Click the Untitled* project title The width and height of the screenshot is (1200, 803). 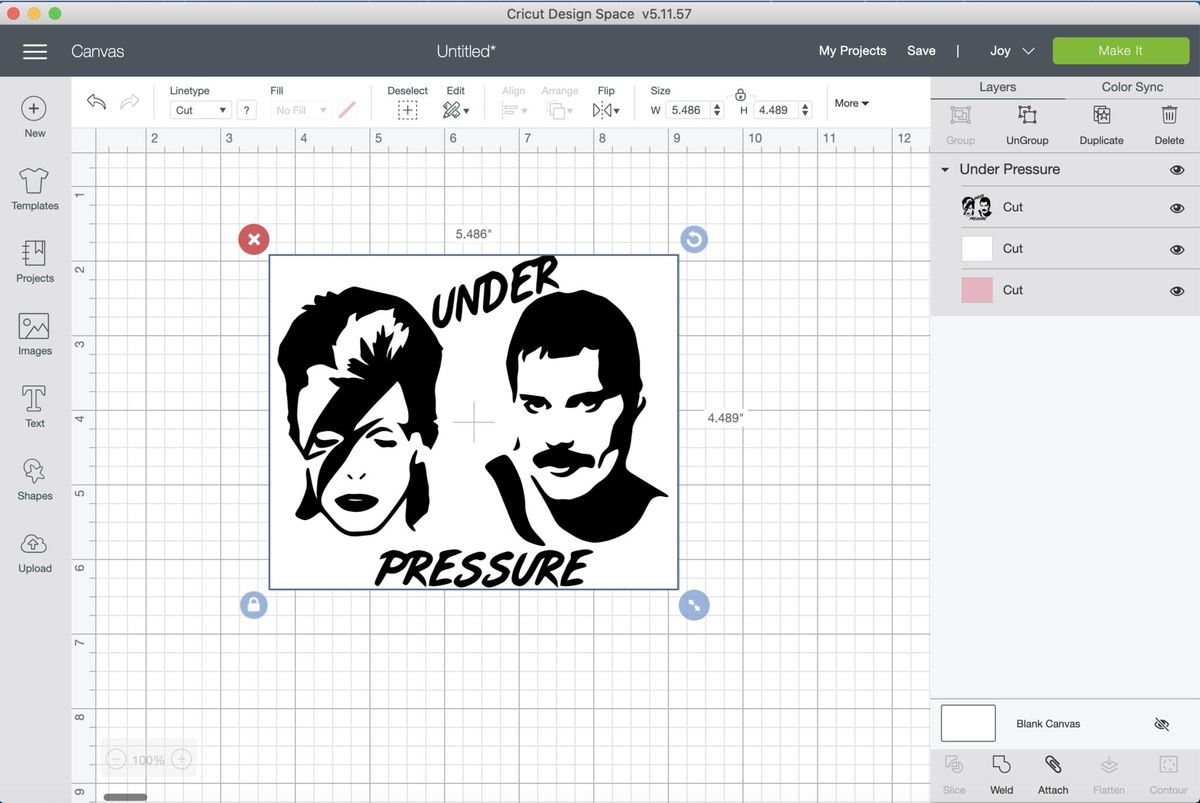(x=466, y=51)
